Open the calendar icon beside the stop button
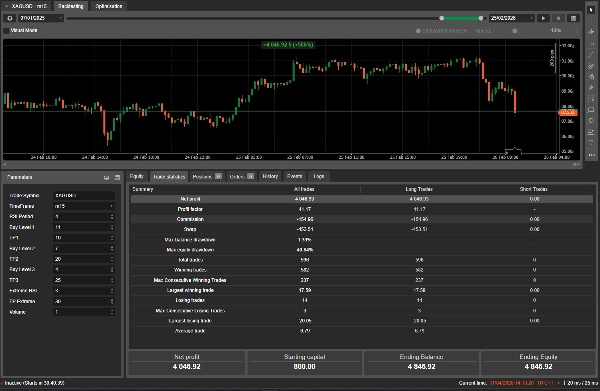Image resolution: width=600 pixels, height=391 pixels. (x=573, y=18)
